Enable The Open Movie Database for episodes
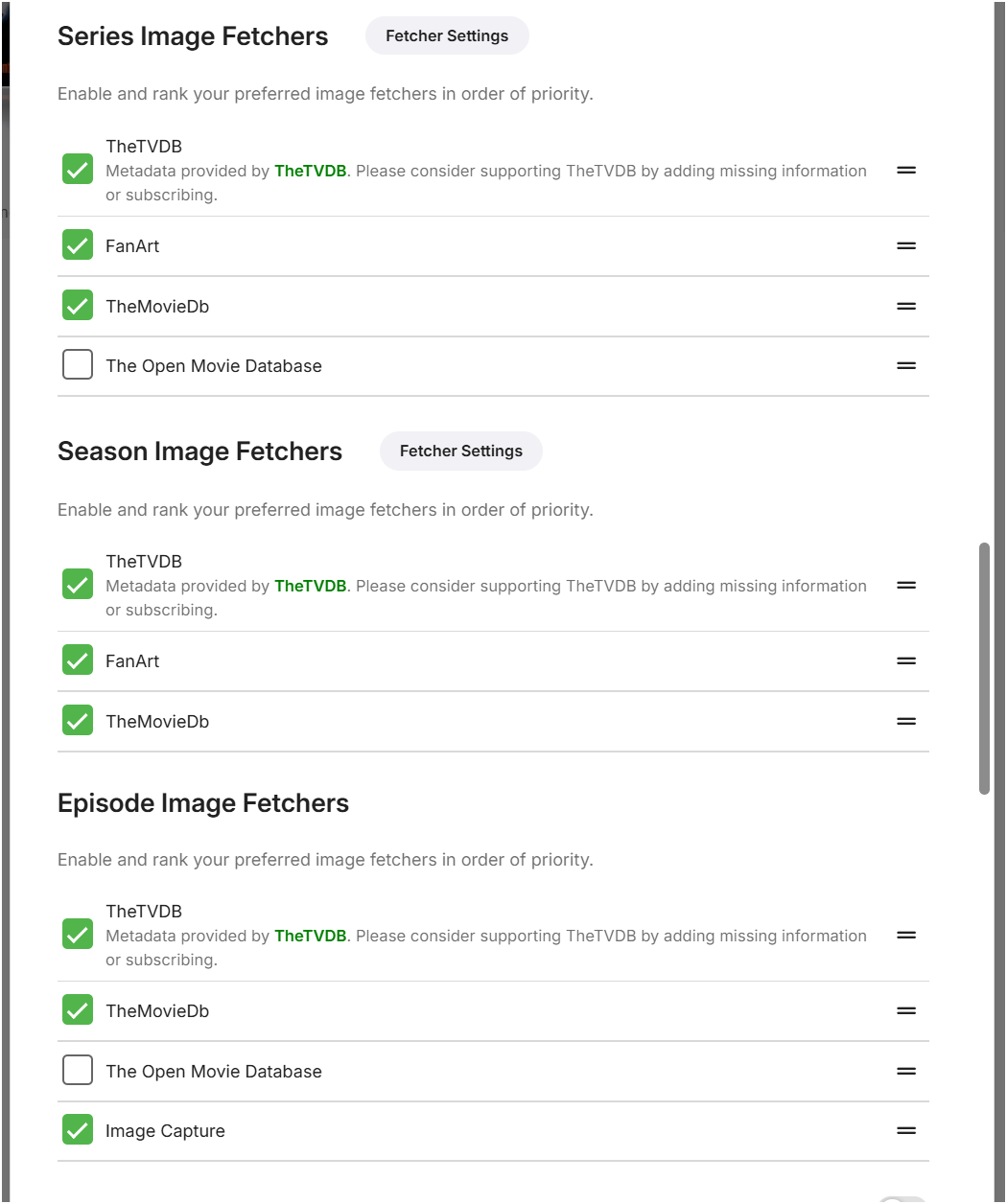This screenshot has width=1007, height=1204. [78, 1070]
